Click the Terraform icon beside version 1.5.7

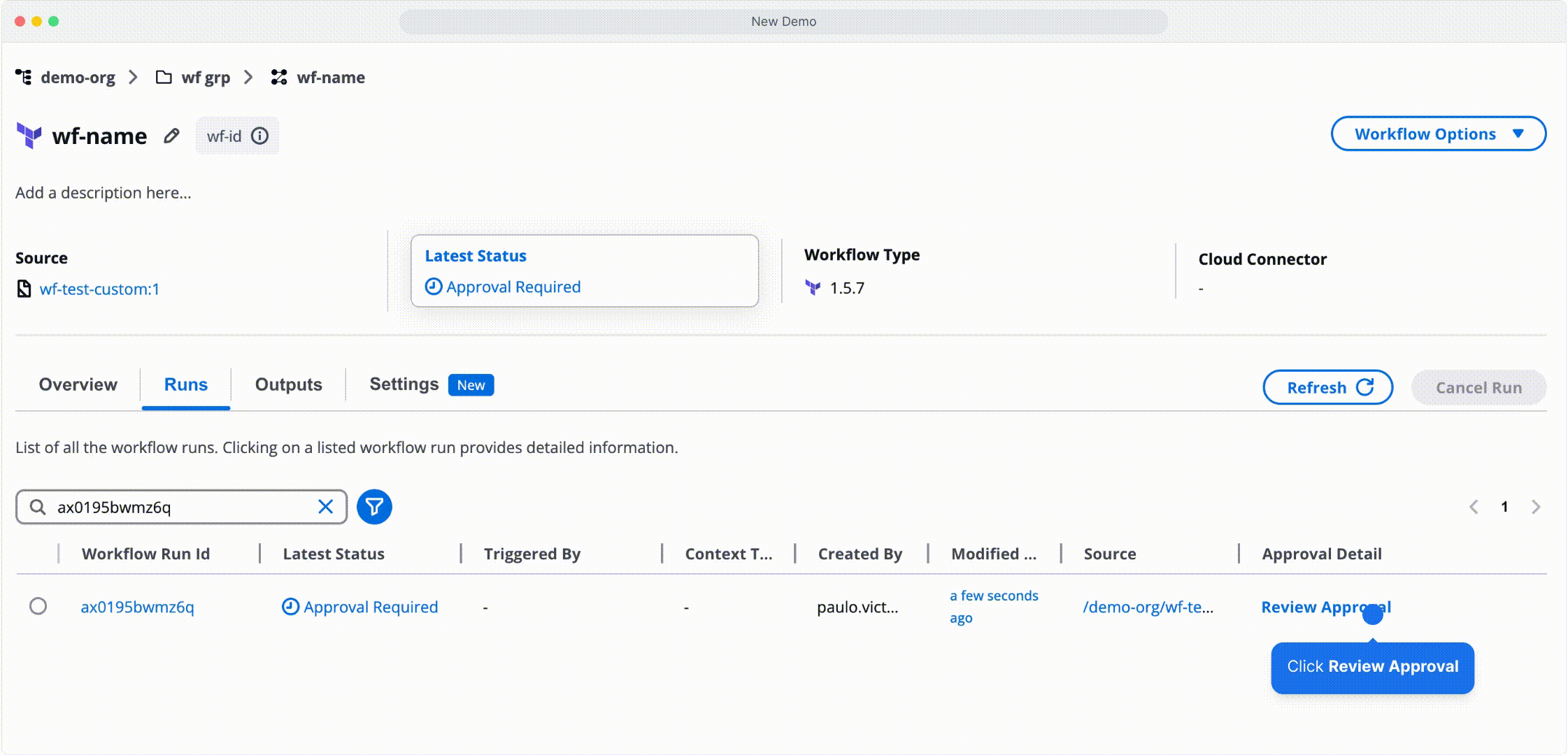tap(813, 287)
